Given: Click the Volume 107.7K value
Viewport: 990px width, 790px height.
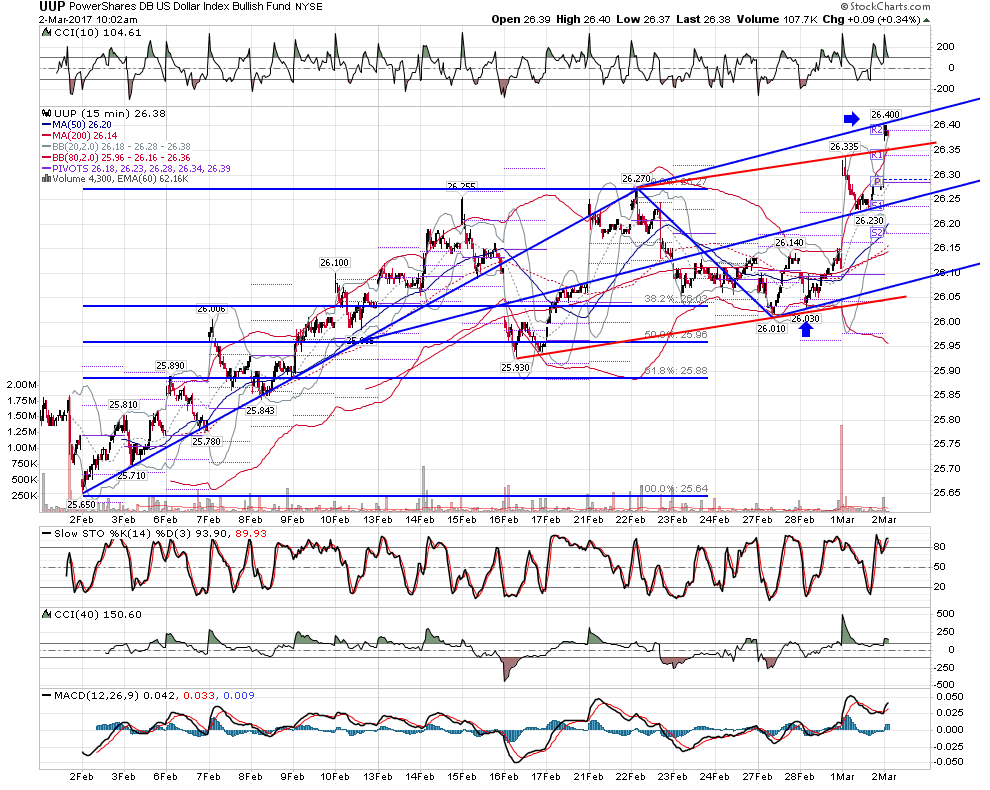Looking at the screenshot, I should click(x=777, y=20).
